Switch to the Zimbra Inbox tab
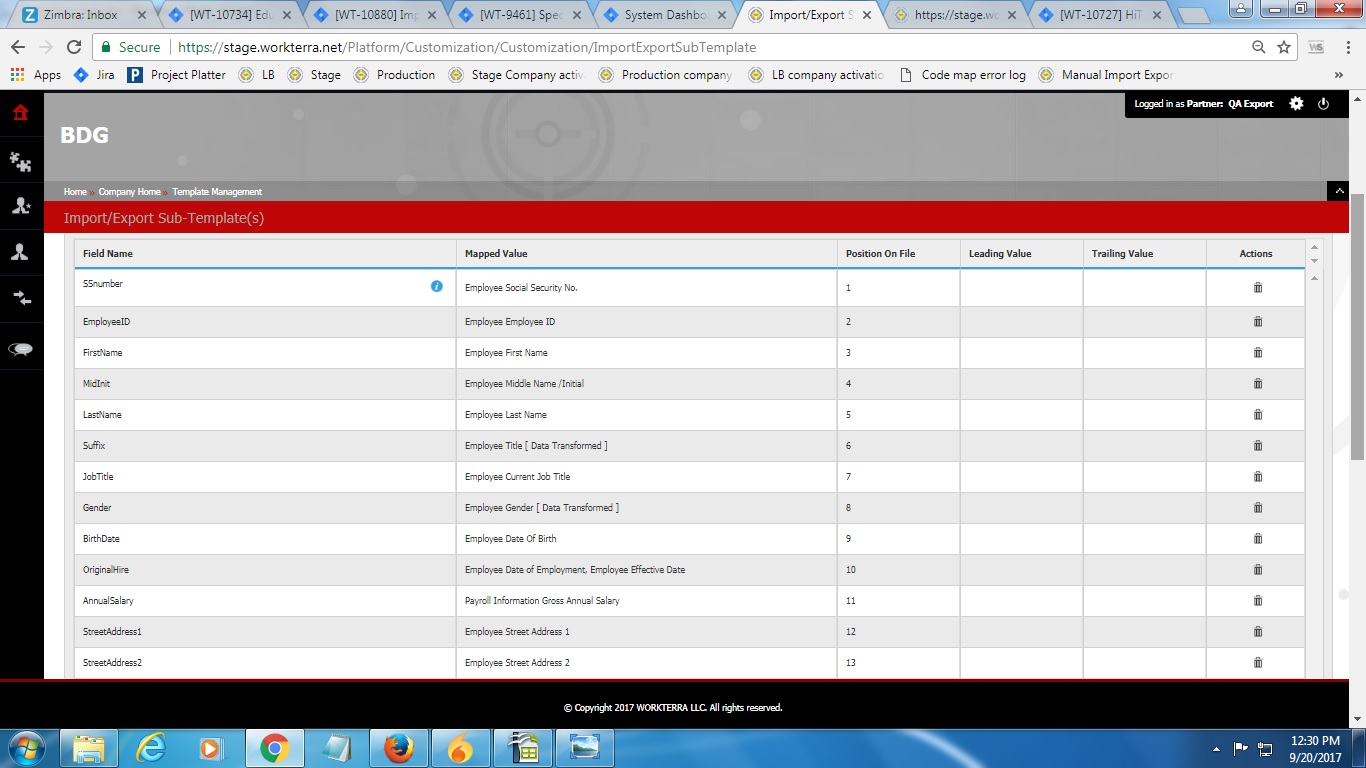The height and width of the screenshot is (768, 1366). [x=80, y=15]
